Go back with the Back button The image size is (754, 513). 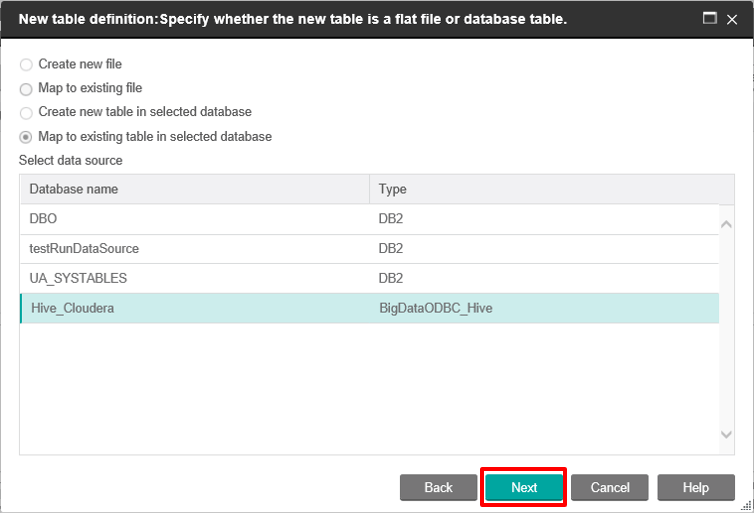click(438, 488)
